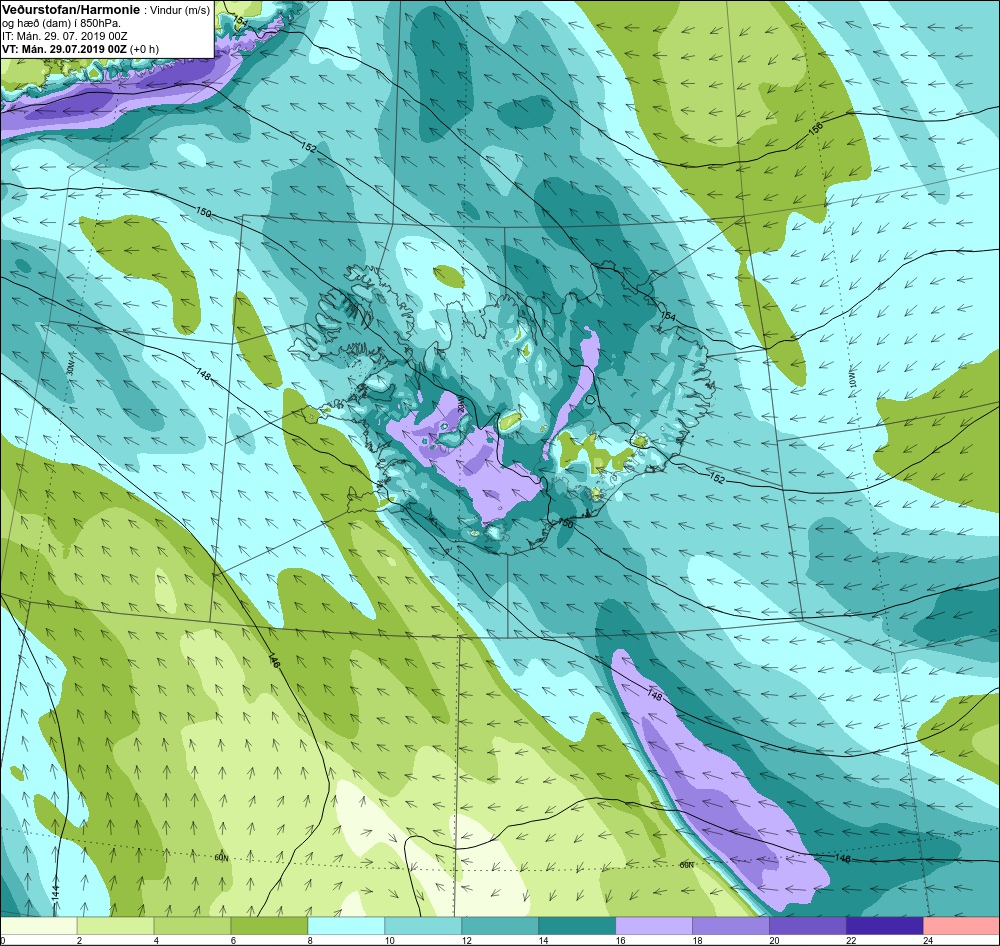Click the legend tick label 2
This screenshot has height=946, width=1000.
tap(80, 940)
